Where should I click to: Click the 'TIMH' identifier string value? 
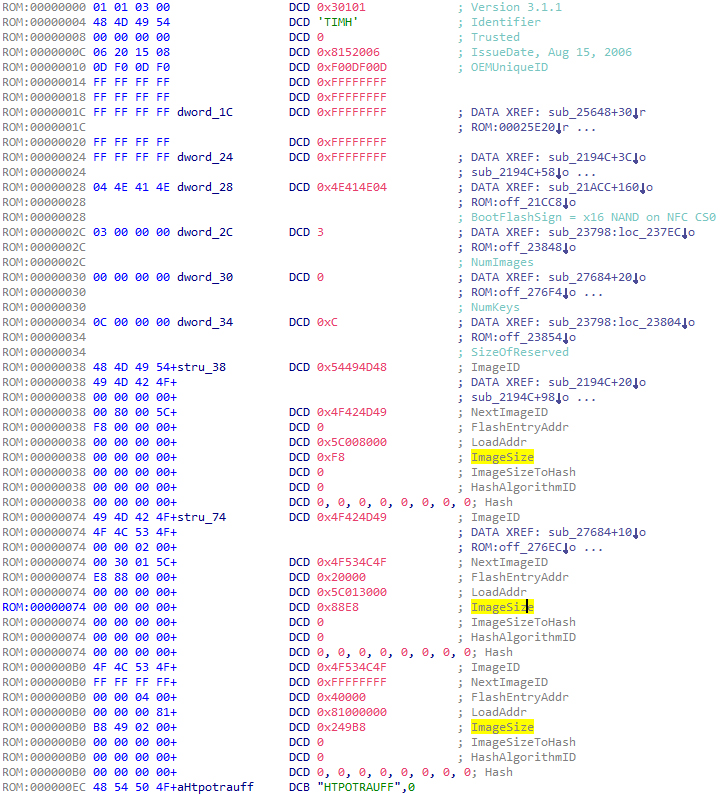click(338, 22)
